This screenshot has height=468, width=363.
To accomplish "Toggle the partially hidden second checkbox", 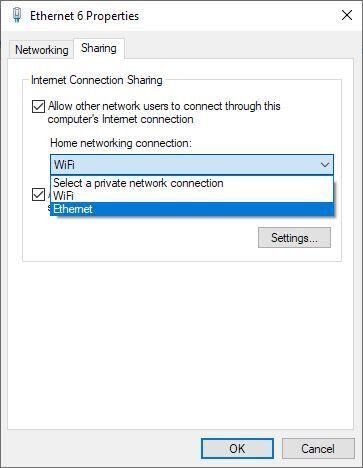I will point(38,195).
